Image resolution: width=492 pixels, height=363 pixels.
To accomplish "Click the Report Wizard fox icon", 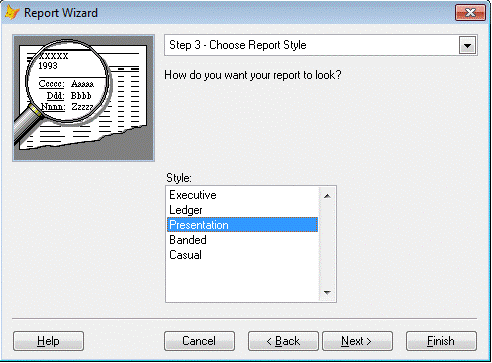I will [12, 13].
